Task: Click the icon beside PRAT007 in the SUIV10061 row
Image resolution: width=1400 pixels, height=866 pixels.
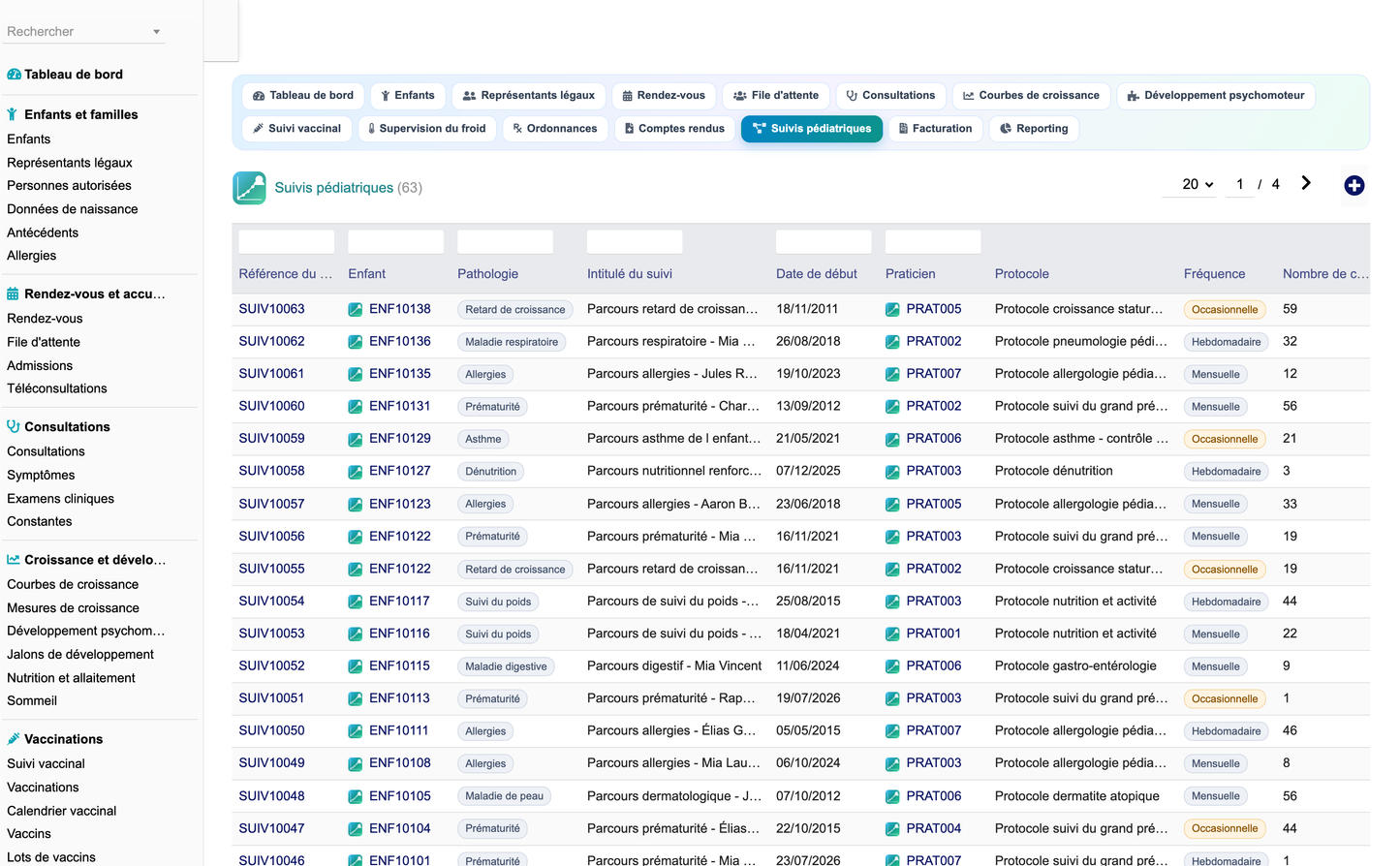Action: pos(892,374)
